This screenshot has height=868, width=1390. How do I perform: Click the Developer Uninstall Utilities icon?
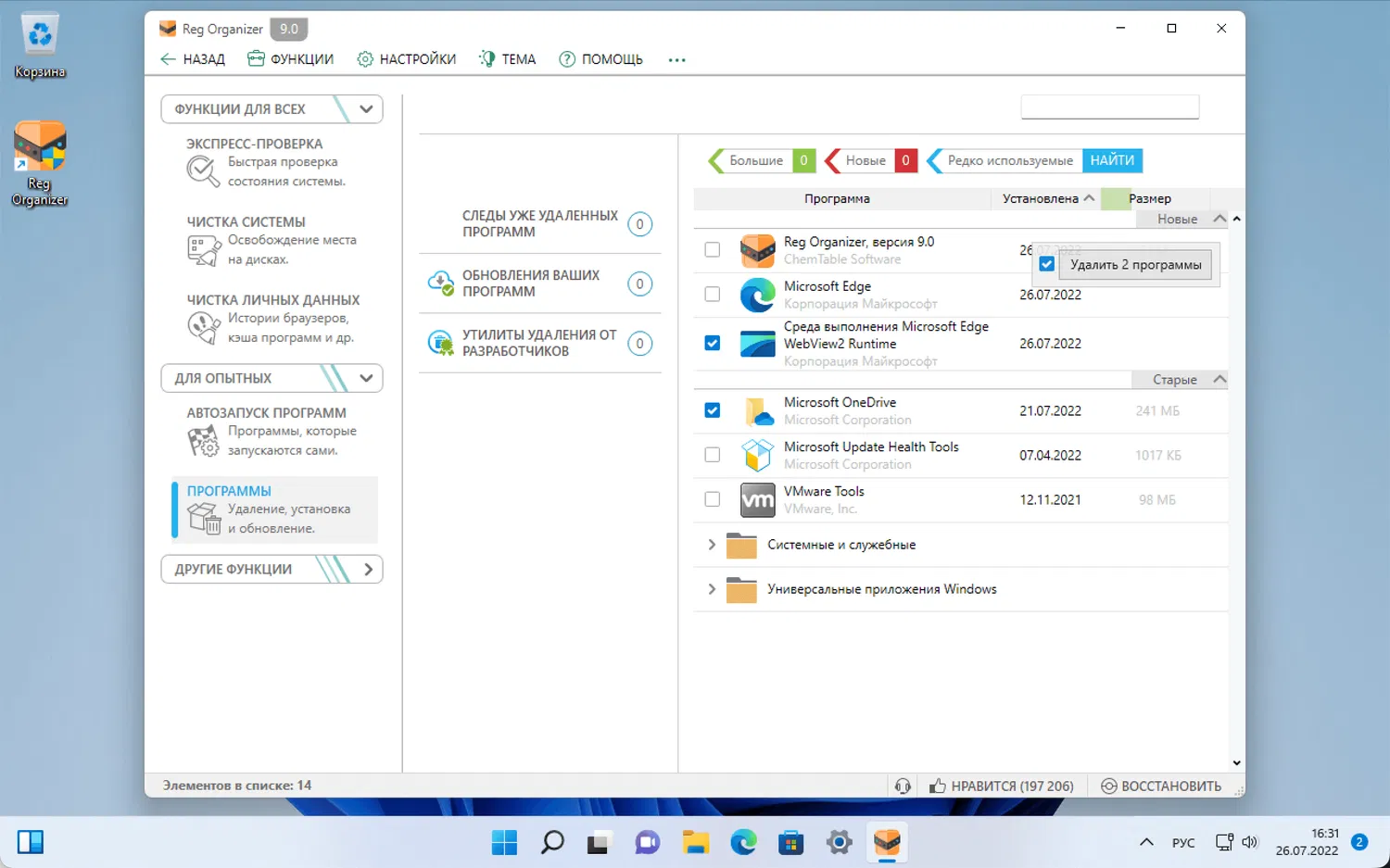[440, 343]
